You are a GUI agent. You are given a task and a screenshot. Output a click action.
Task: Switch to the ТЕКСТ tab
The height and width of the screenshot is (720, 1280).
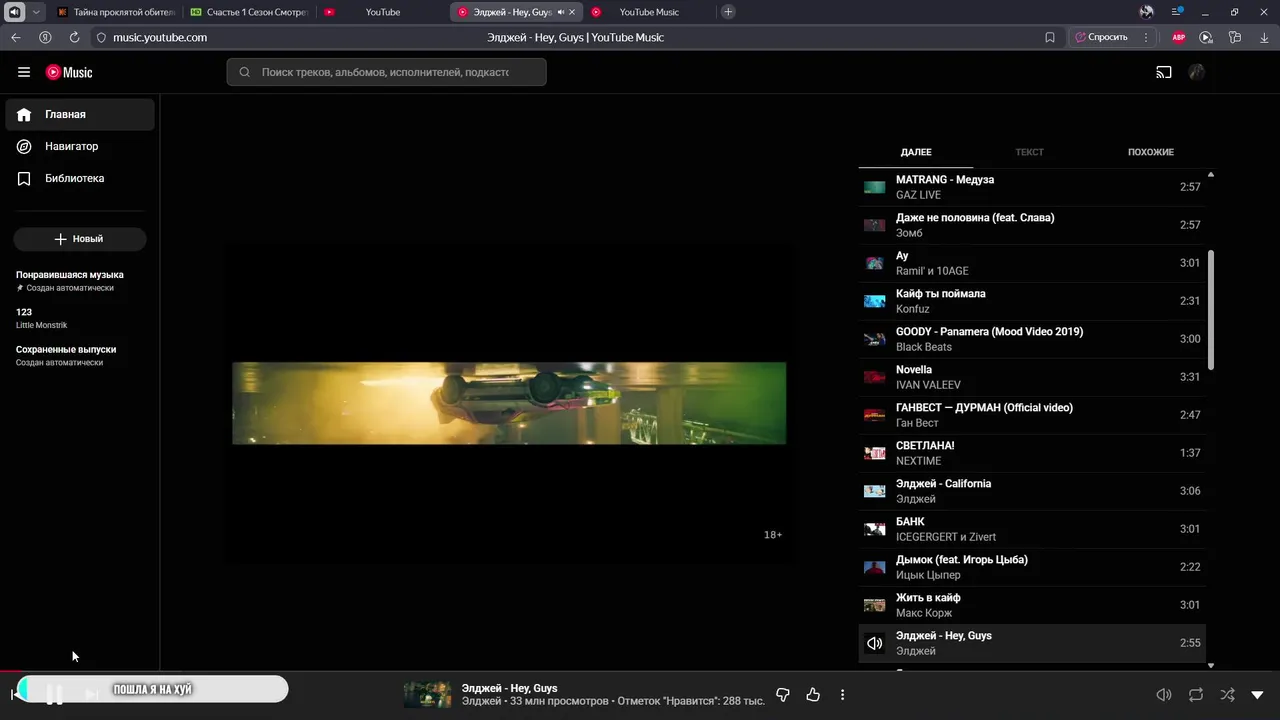(x=1029, y=152)
